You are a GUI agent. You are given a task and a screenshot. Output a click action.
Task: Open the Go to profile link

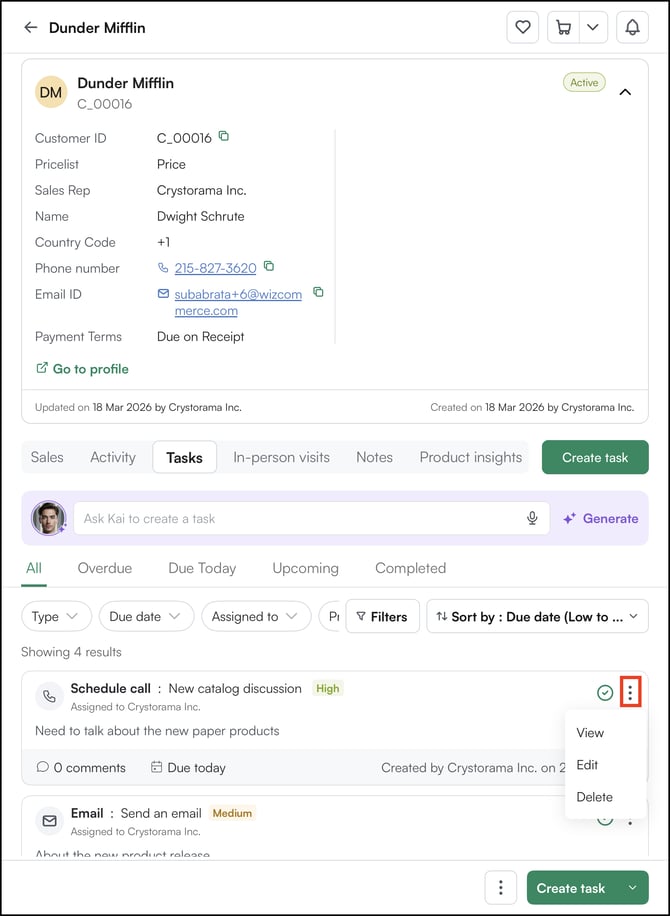click(82, 369)
